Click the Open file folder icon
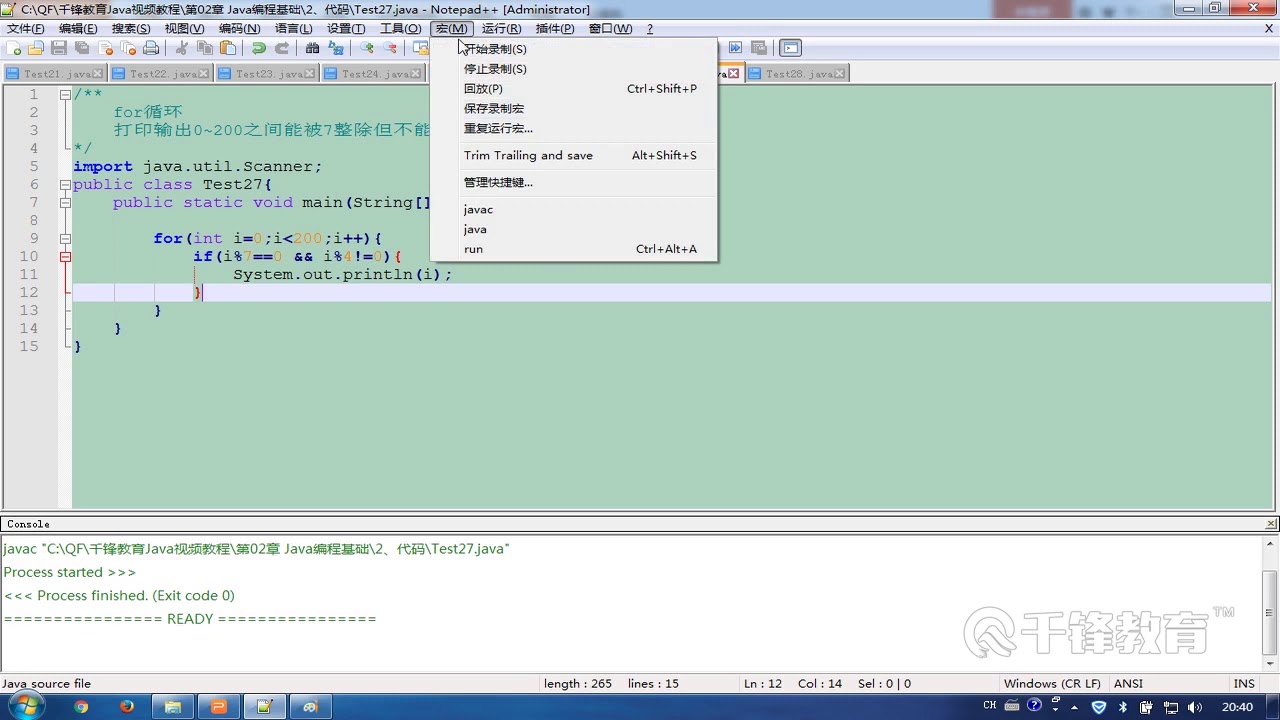 click(x=36, y=48)
